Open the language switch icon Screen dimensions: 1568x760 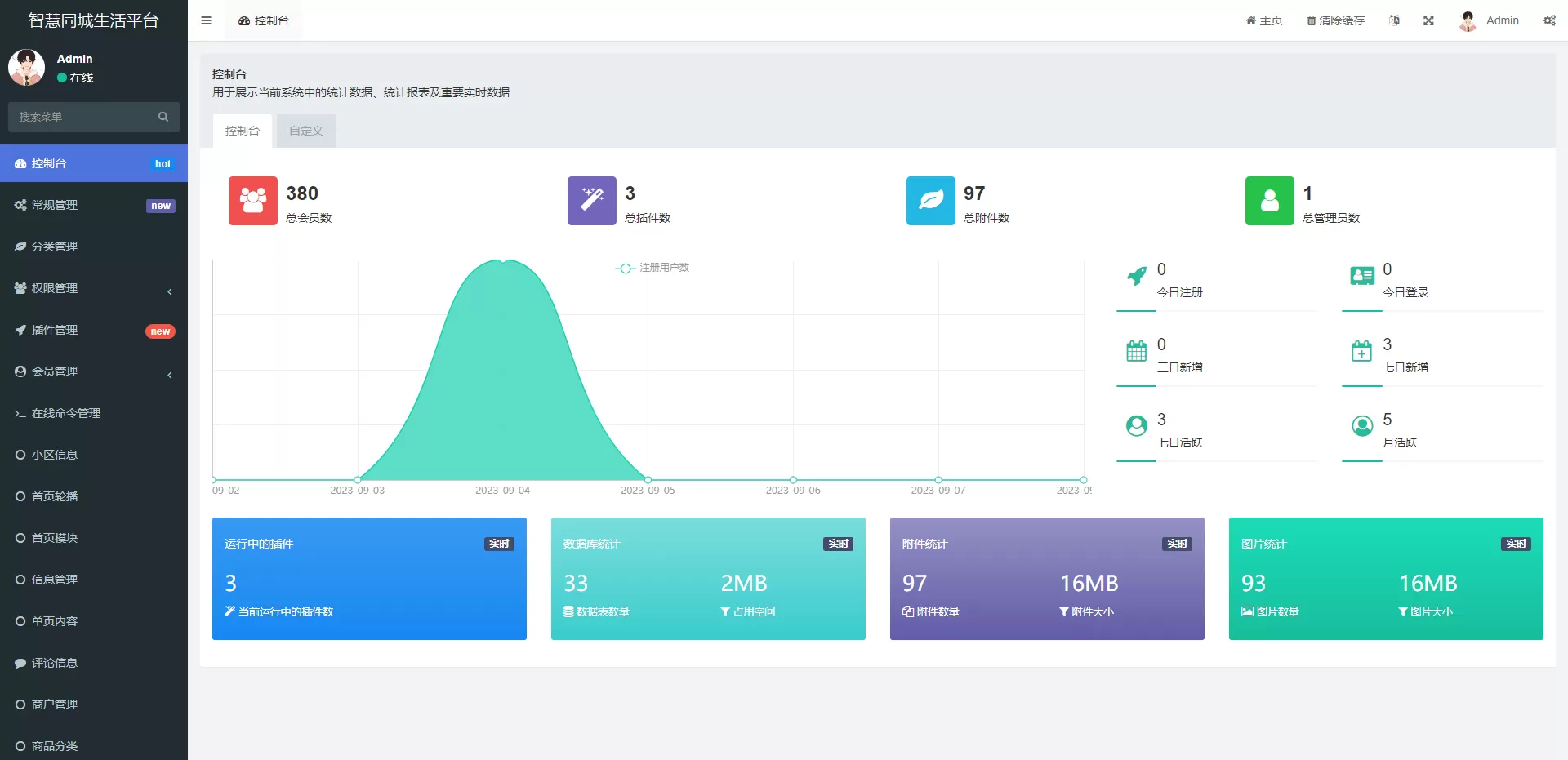1394,20
